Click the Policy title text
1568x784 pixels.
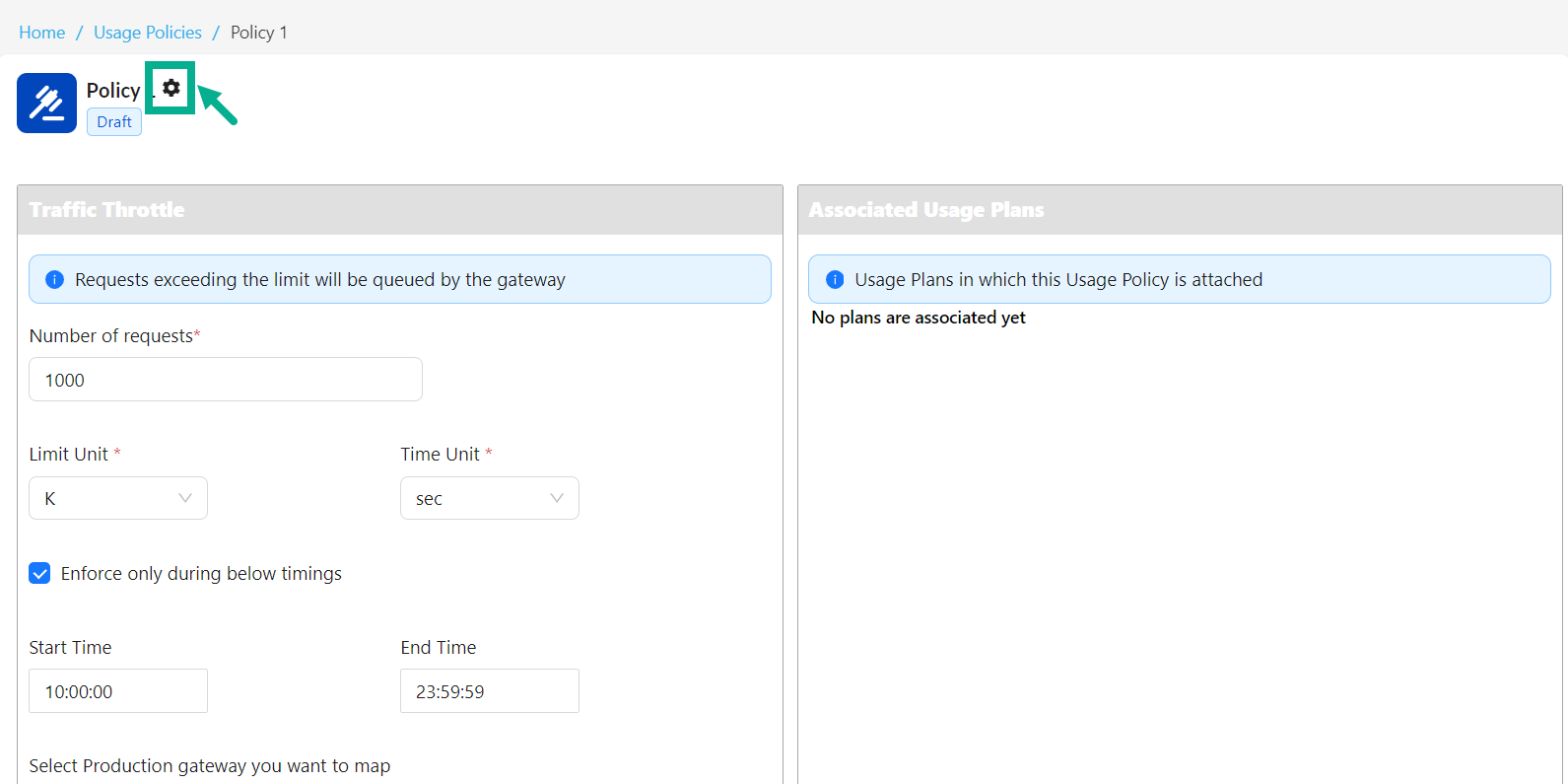(x=113, y=91)
